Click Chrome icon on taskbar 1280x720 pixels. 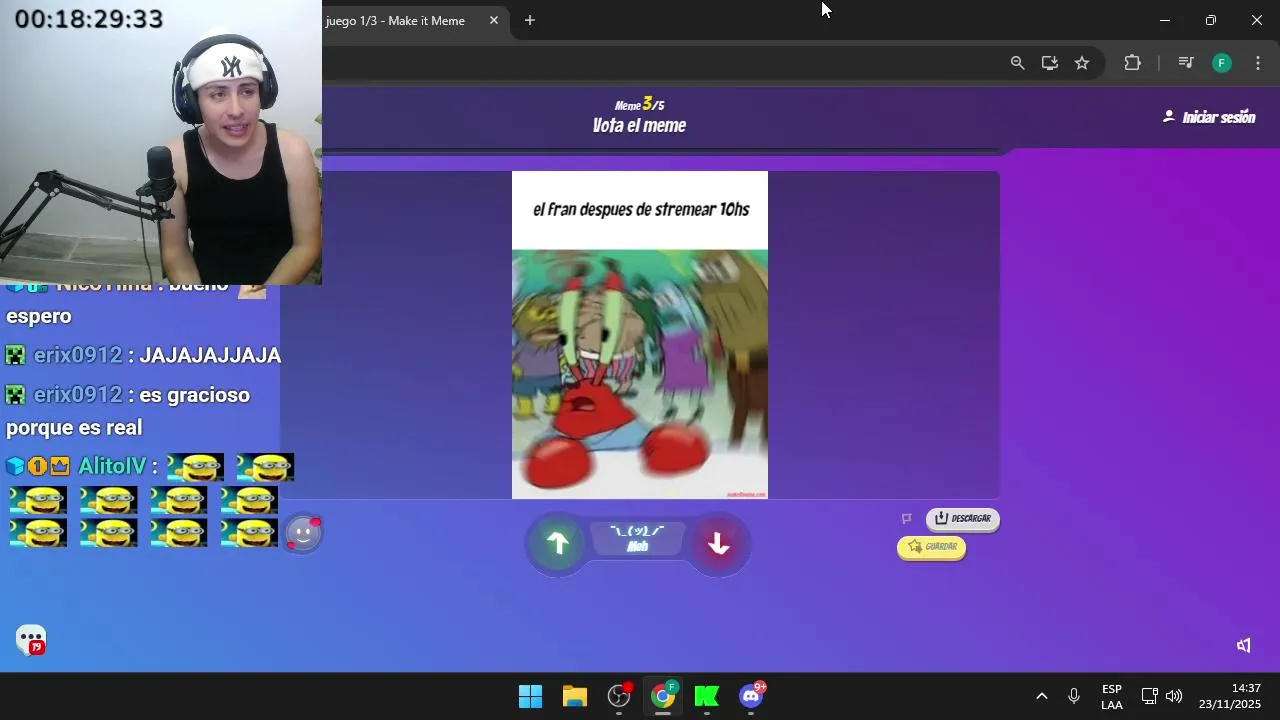pyautogui.click(x=663, y=696)
